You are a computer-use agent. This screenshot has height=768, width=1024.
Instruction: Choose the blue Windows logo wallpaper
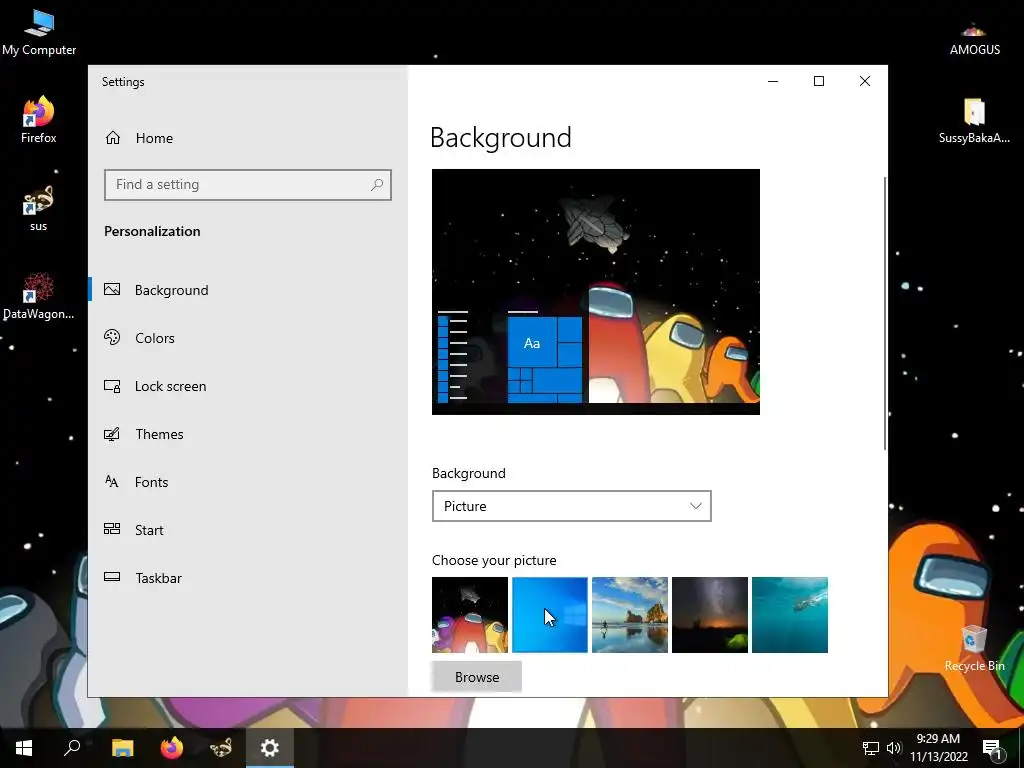tap(550, 615)
